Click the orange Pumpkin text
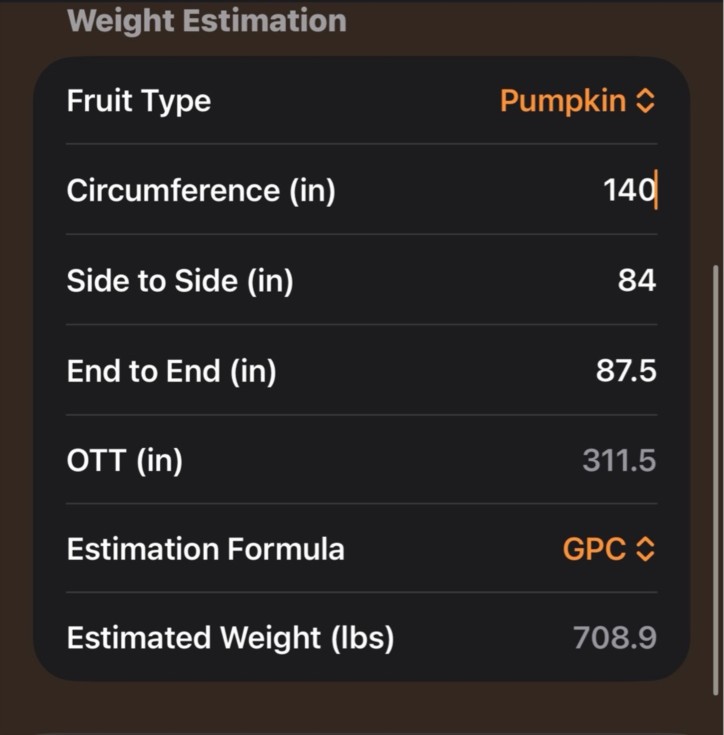 click(563, 101)
